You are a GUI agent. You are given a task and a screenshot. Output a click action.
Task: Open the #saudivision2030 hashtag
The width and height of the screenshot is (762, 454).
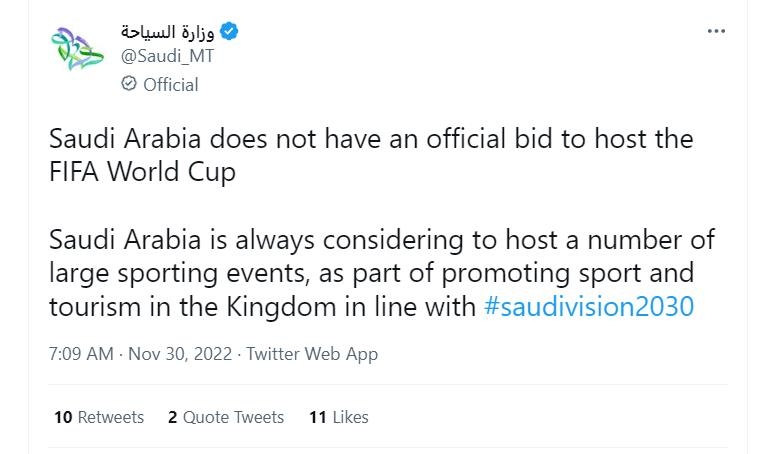588,306
